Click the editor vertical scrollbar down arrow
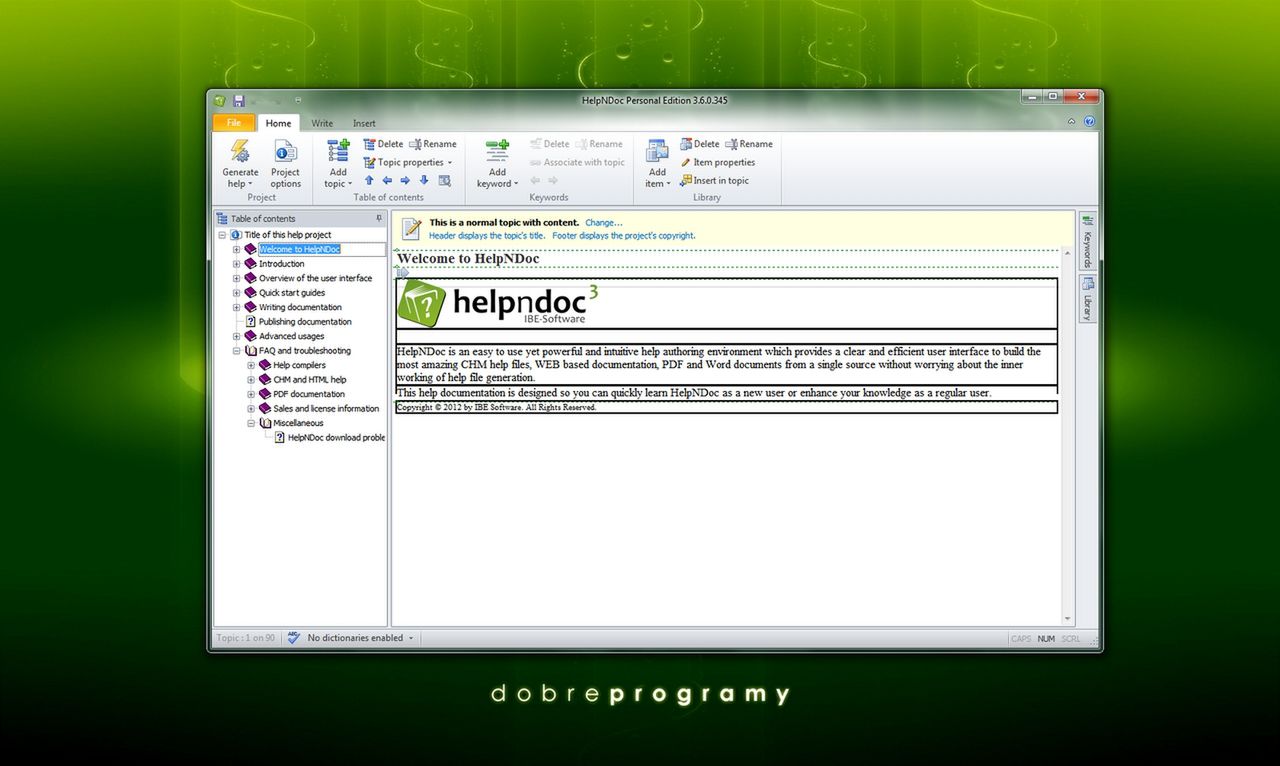 click(x=1067, y=620)
